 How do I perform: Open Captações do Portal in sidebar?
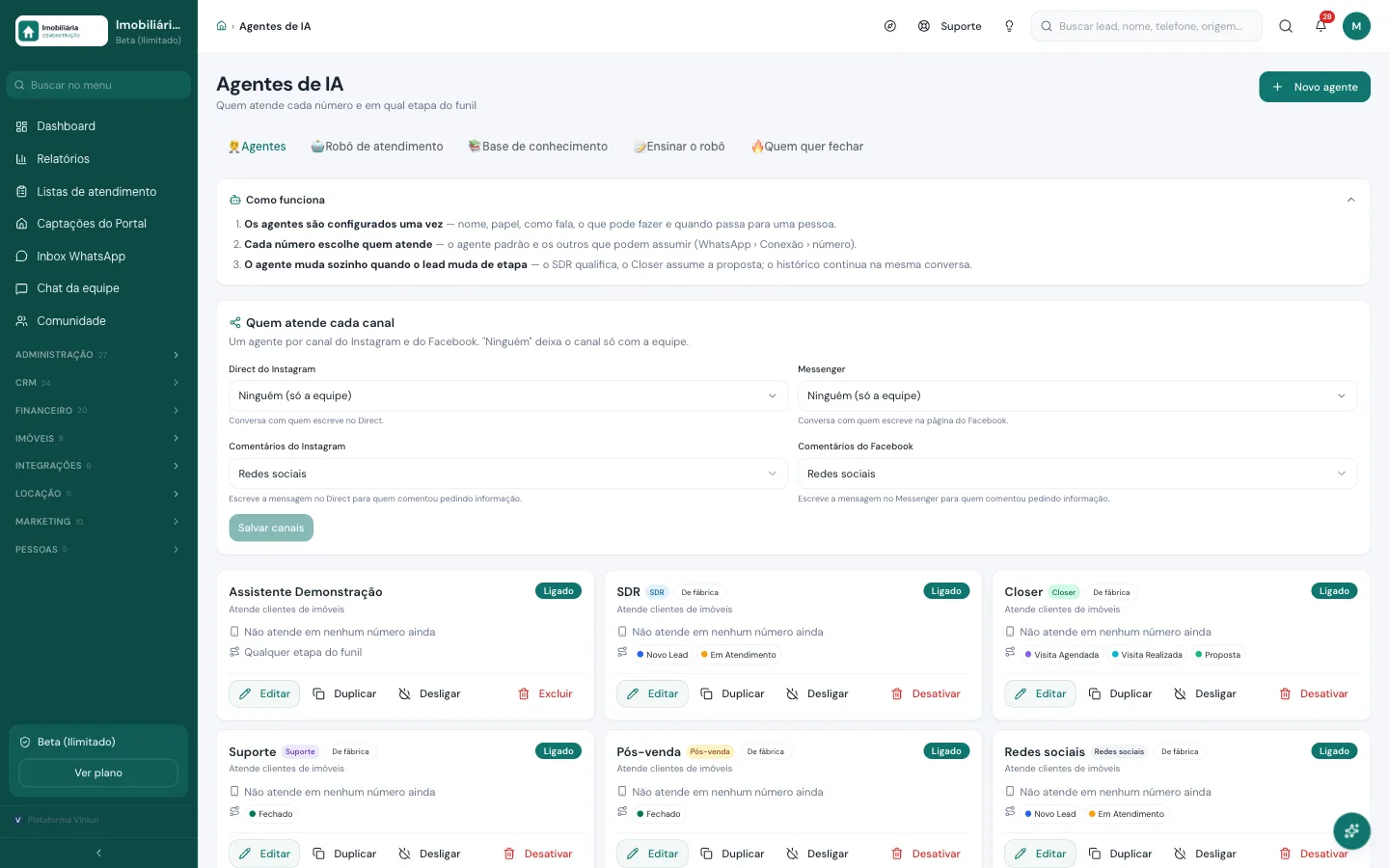(98, 224)
